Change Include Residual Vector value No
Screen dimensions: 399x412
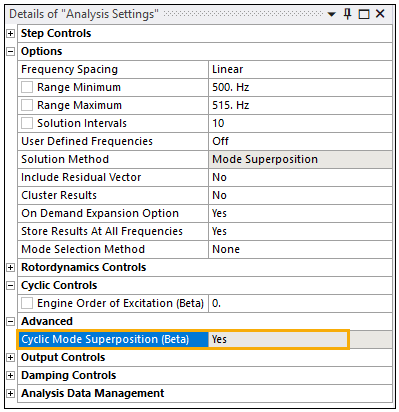pos(300,177)
